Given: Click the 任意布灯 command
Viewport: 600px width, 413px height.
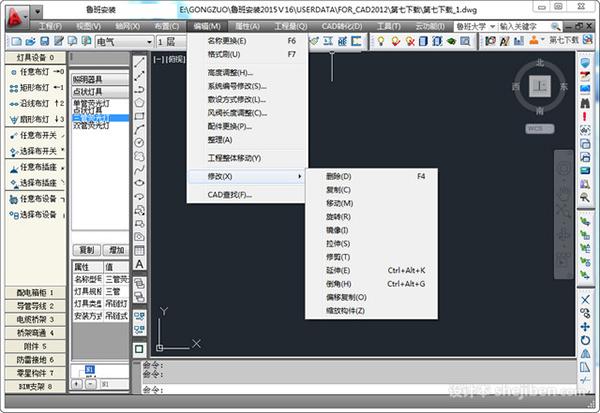Looking at the screenshot, I should (x=36, y=72).
